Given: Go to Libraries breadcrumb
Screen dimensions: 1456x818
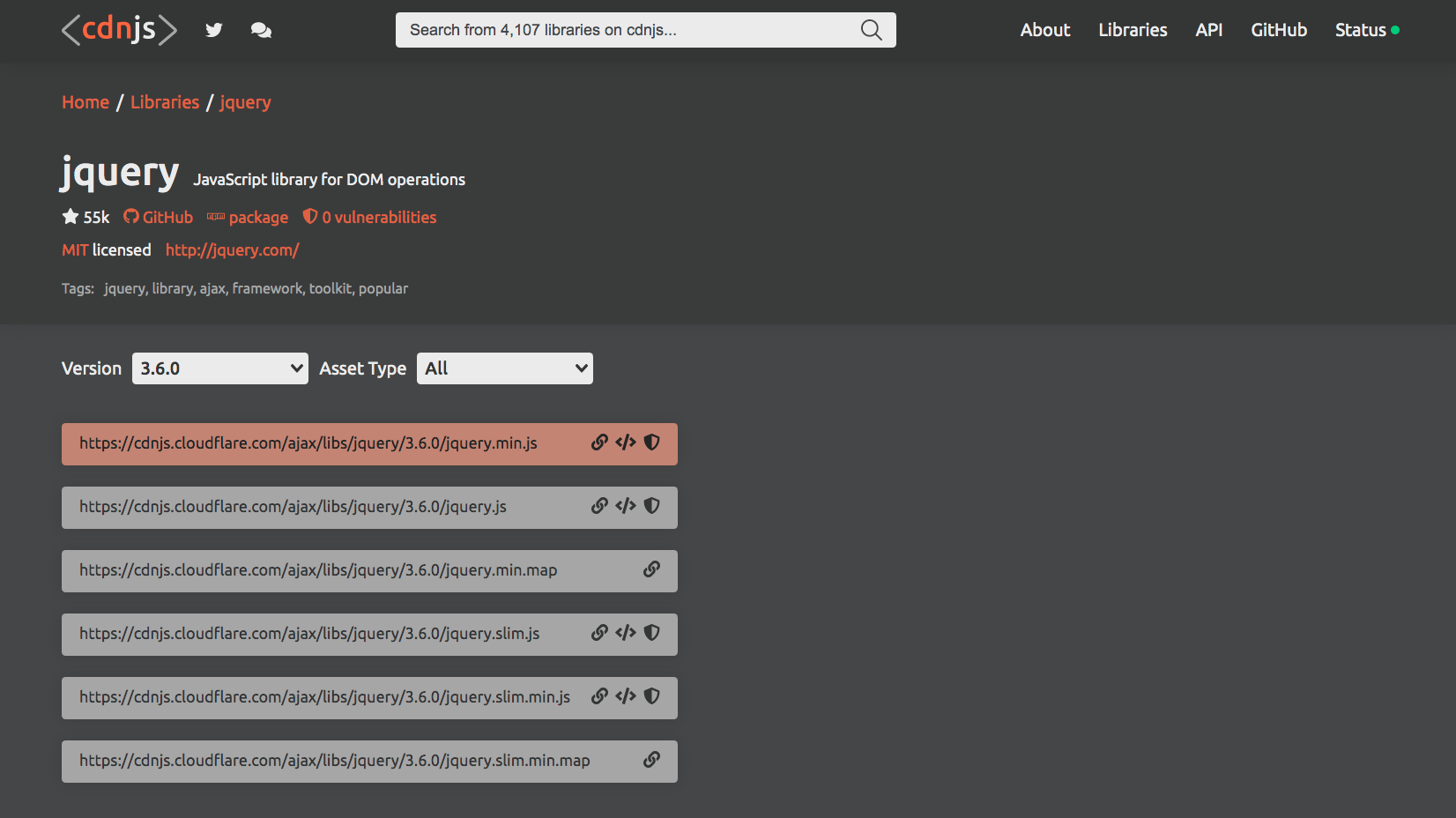Looking at the screenshot, I should [165, 102].
